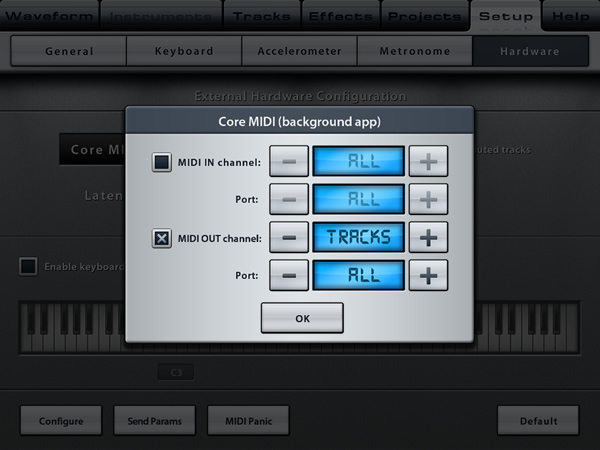Increase MIDI OUT channel with plus button
The height and width of the screenshot is (450, 600).
(x=428, y=237)
